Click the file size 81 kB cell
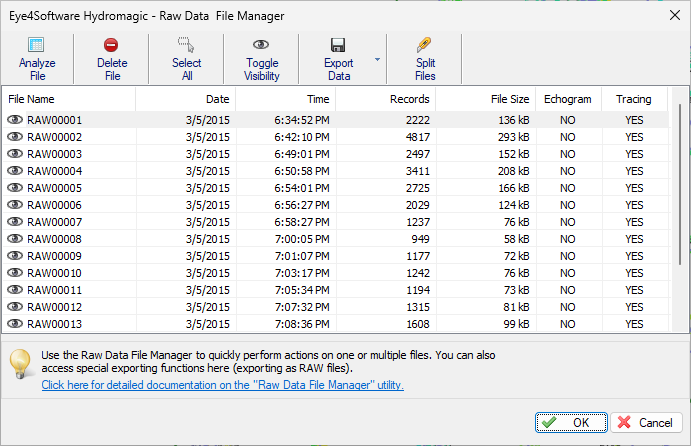691x446 pixels. click(x=516, y=307)
